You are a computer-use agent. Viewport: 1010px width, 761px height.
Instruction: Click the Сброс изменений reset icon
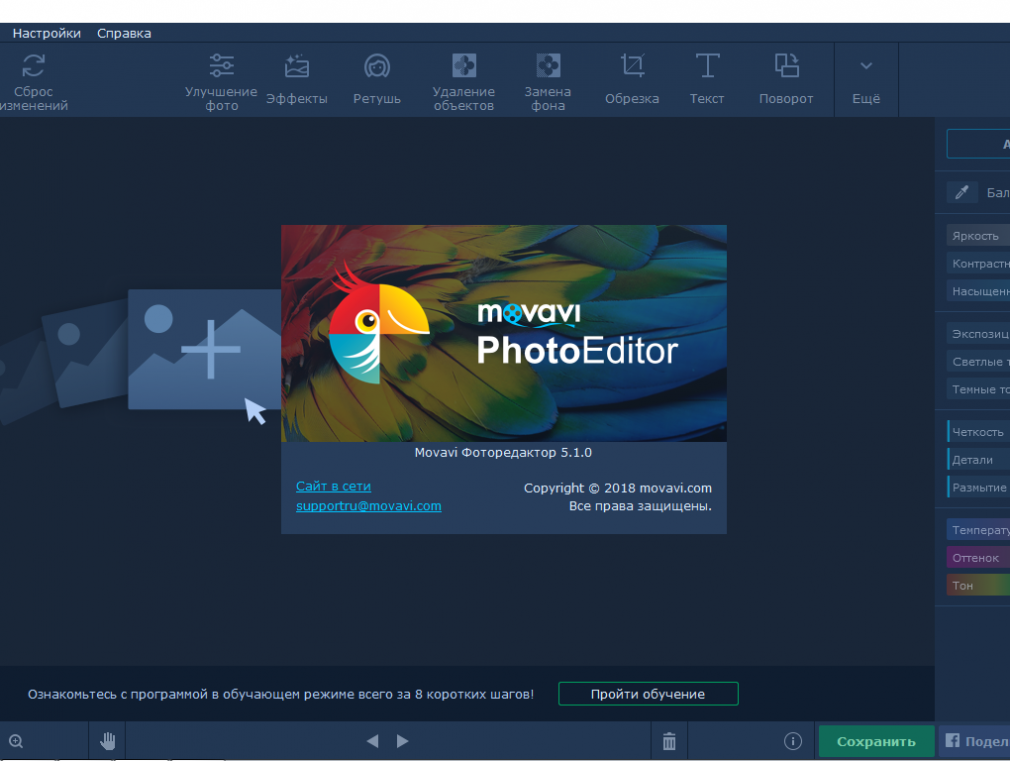click(x=33, y=65)
